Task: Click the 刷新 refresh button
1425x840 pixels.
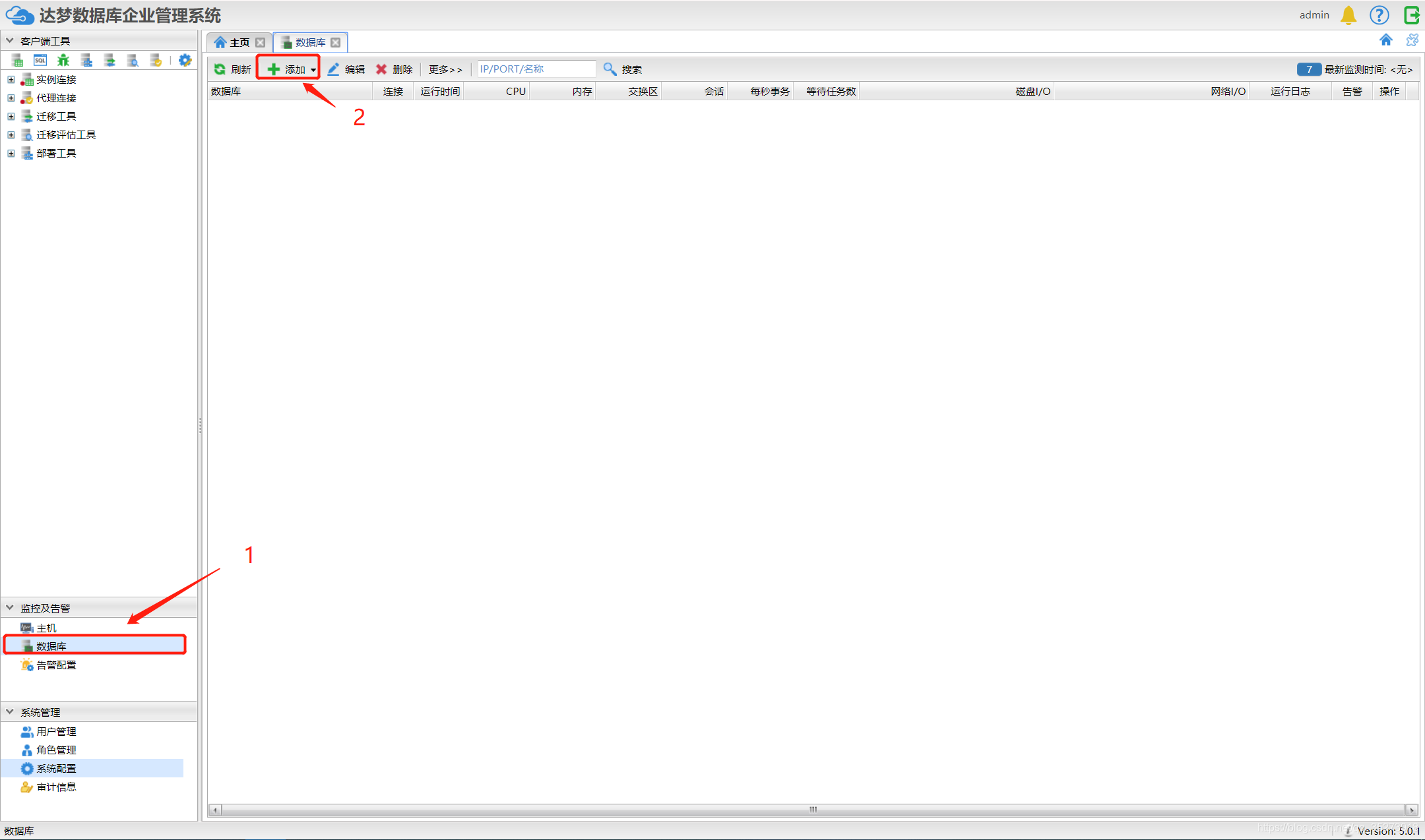Action: click(233, 69)
